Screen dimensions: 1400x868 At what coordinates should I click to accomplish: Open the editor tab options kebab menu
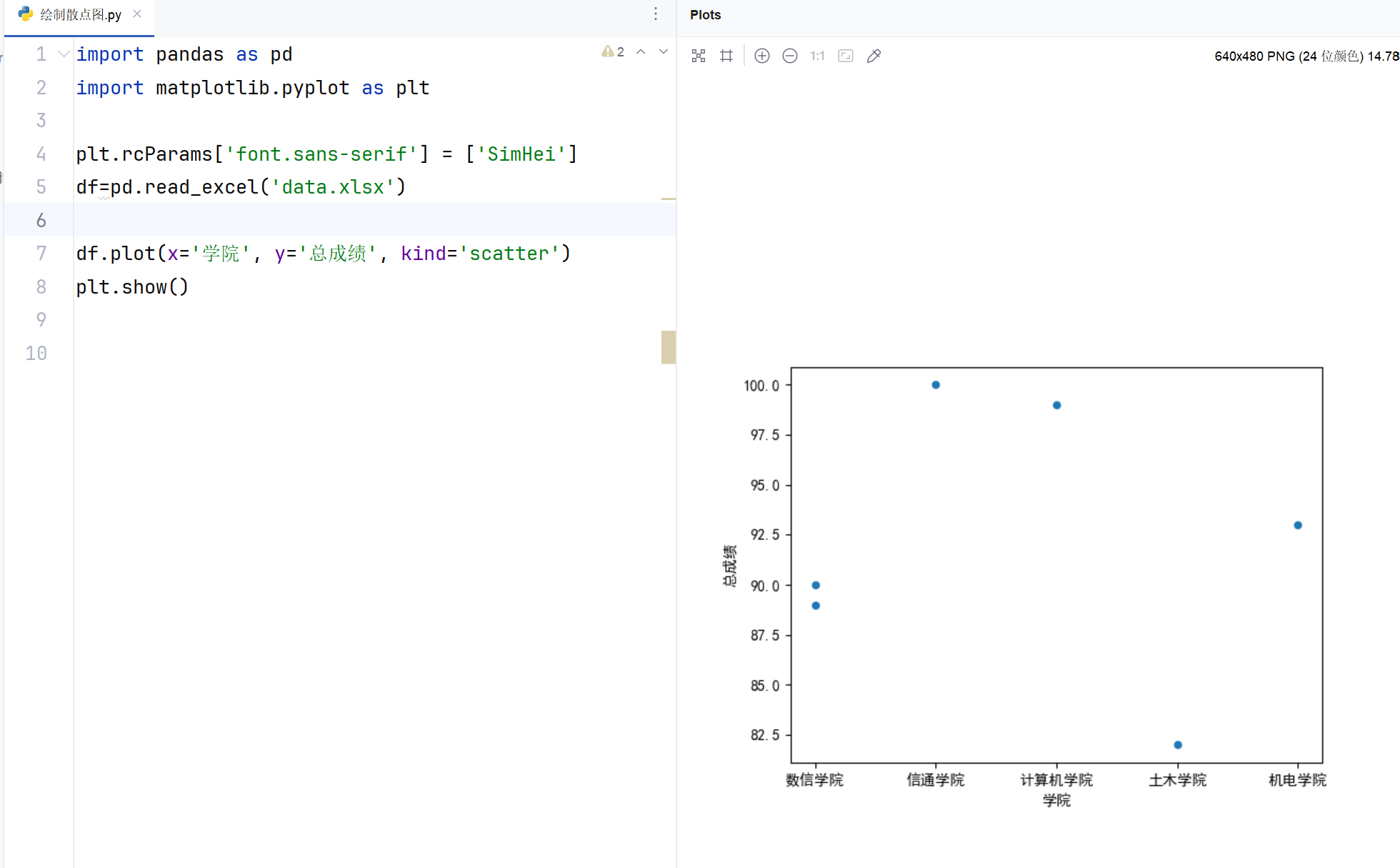(x=655, y=14)
